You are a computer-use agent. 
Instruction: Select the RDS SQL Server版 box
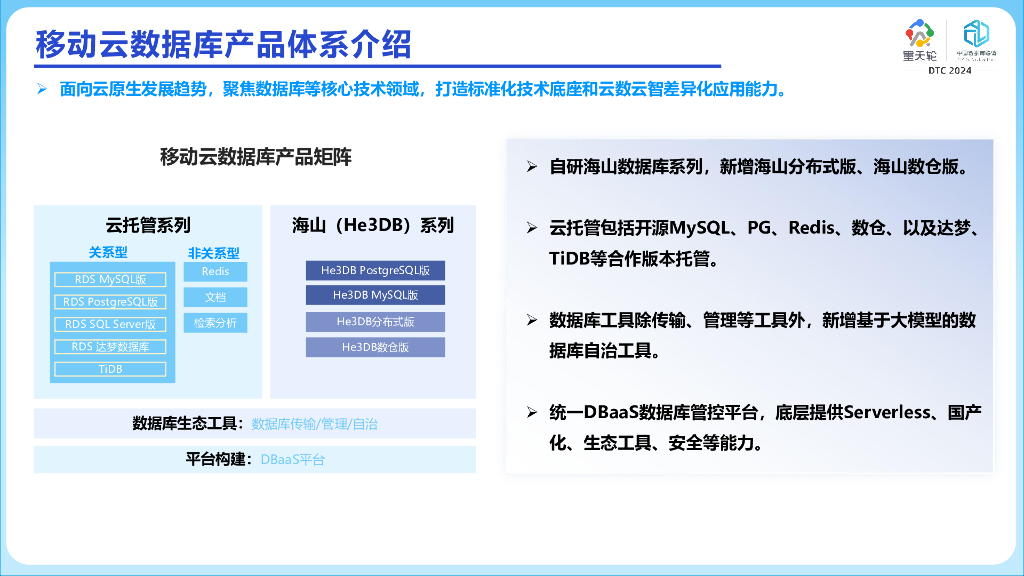(110, 324)
